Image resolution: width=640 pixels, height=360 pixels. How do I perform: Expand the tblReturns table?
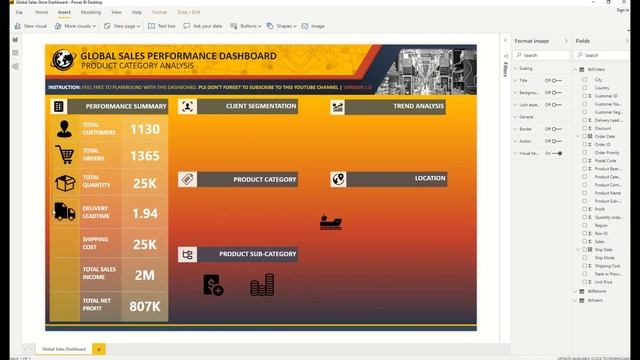click(576, 291)
